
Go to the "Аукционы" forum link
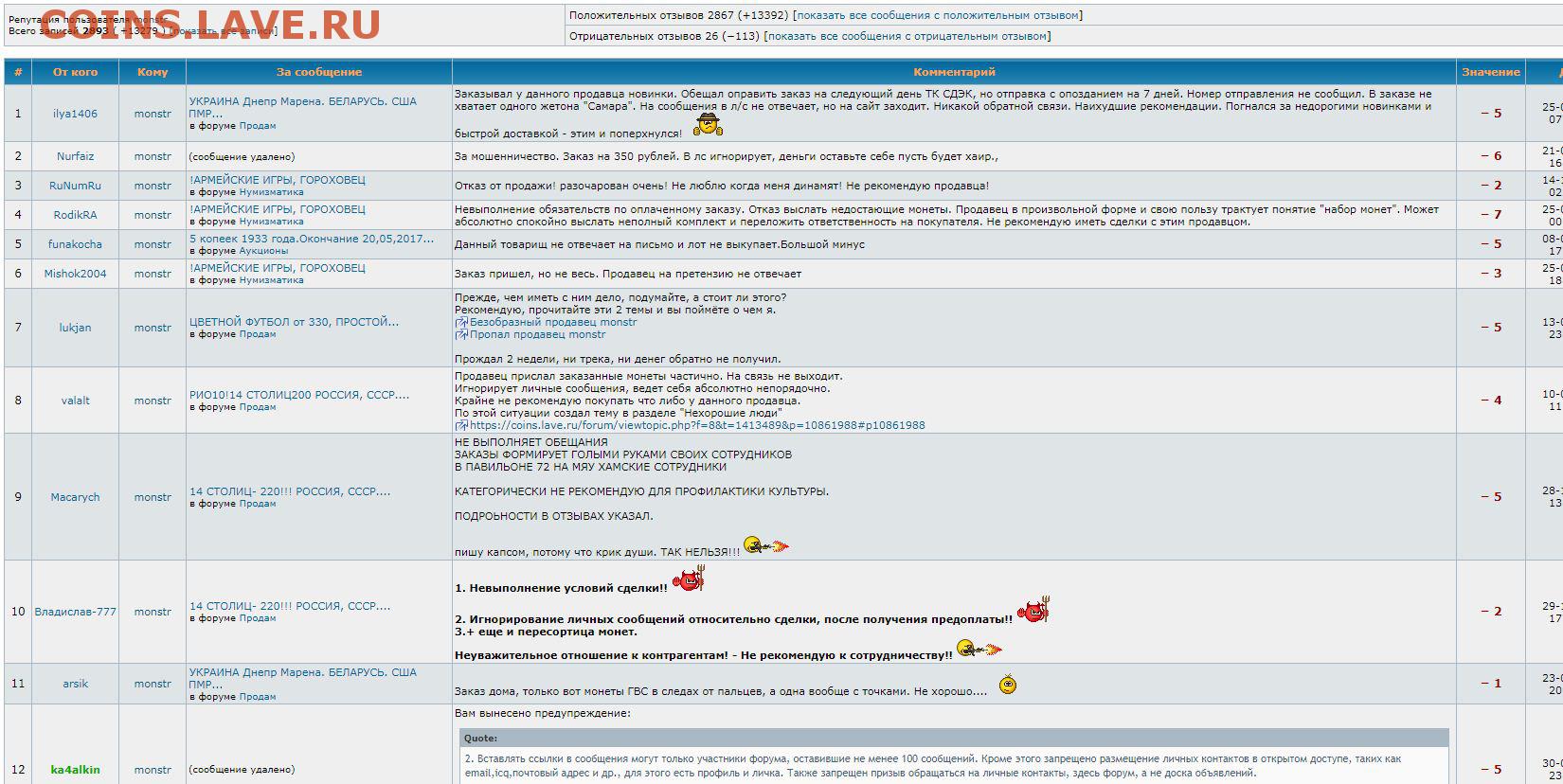[x=263, y=251]
